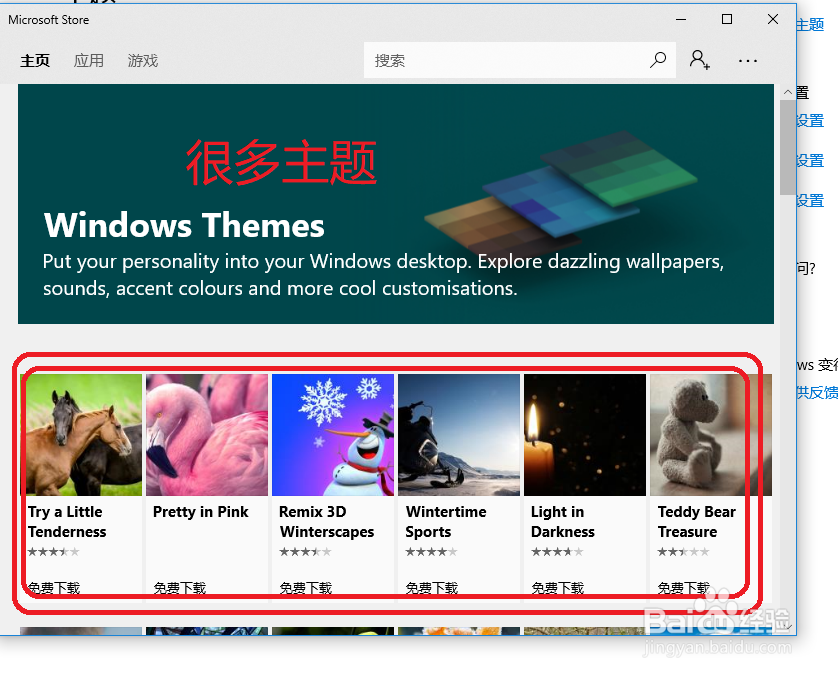This screenshot has width=838, height=676.
Task: Click the star rating of Wintertime Sports
Action: coord(431,552)
